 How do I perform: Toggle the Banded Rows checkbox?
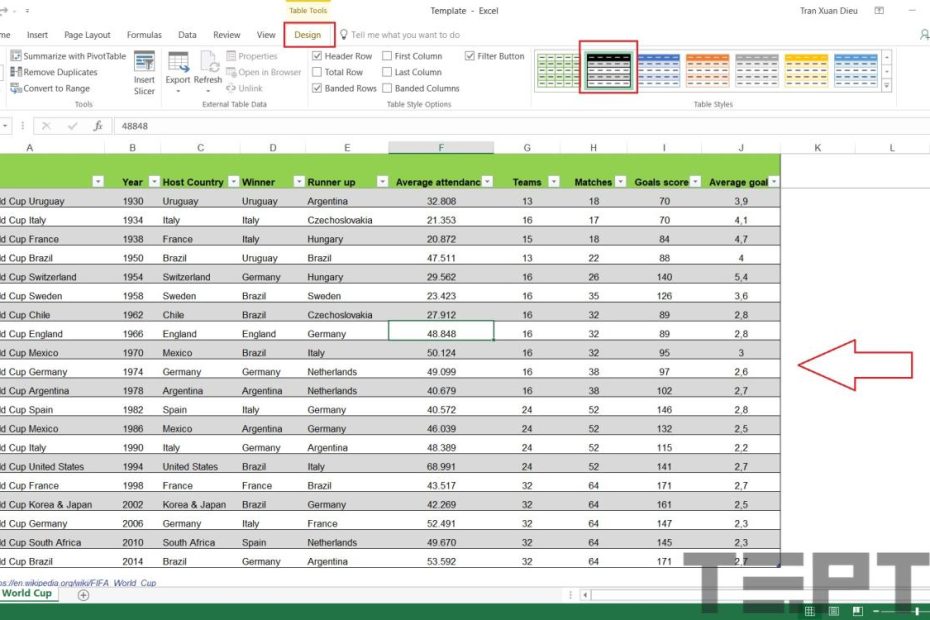click(x=317, y=88)
